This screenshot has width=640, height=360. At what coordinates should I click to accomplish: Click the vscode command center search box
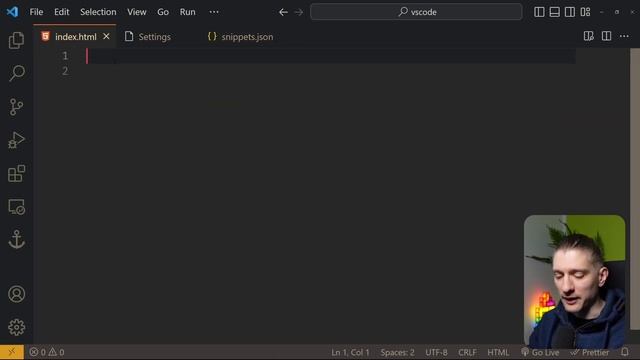[416, 12]
